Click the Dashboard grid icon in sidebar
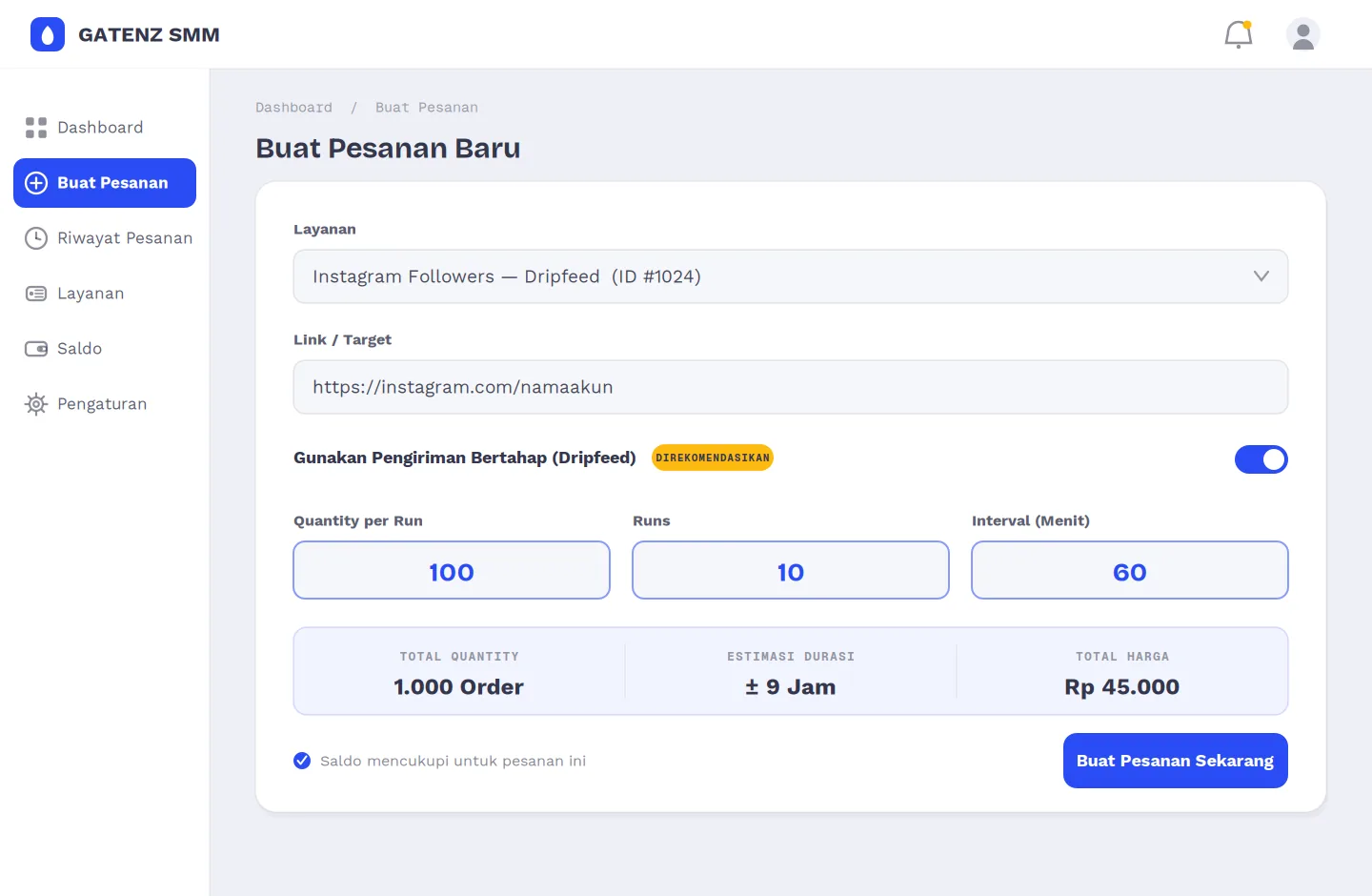This screenshot has width=1372, height=896. (x=36, y=128)
